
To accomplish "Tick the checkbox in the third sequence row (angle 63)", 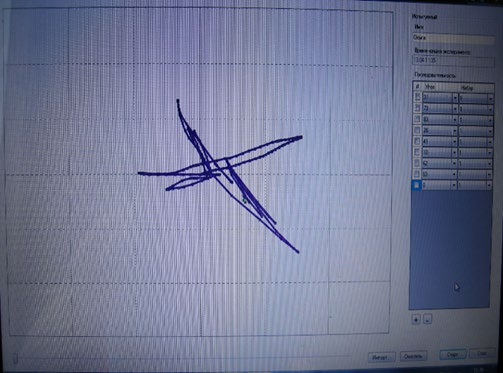I will [417, 119].
